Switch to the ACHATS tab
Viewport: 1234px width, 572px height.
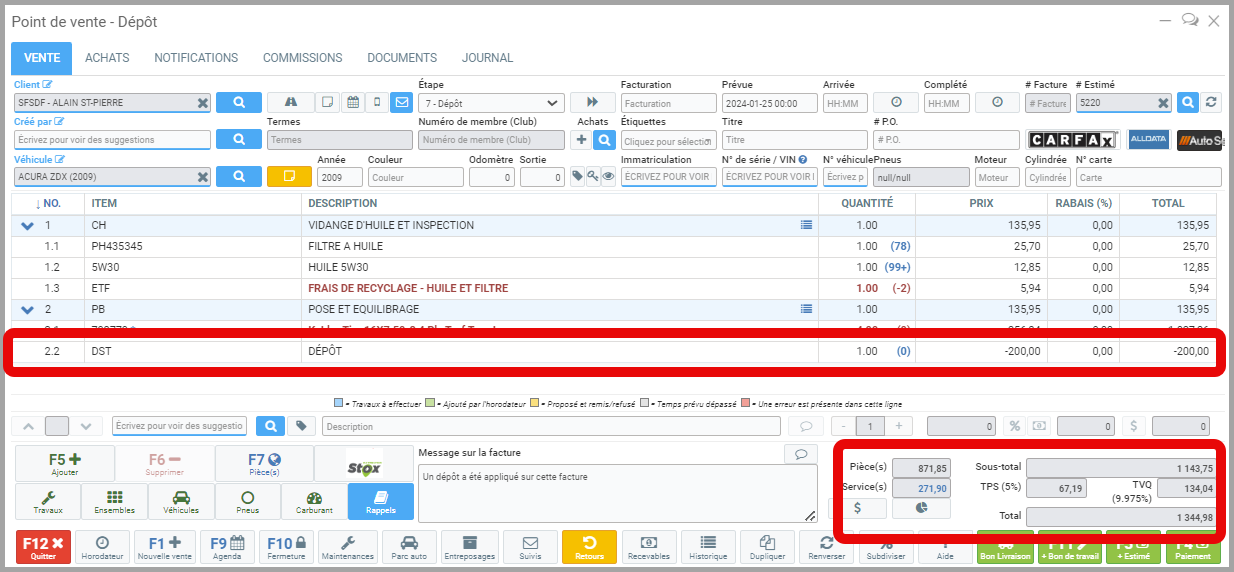coord(107,58)
